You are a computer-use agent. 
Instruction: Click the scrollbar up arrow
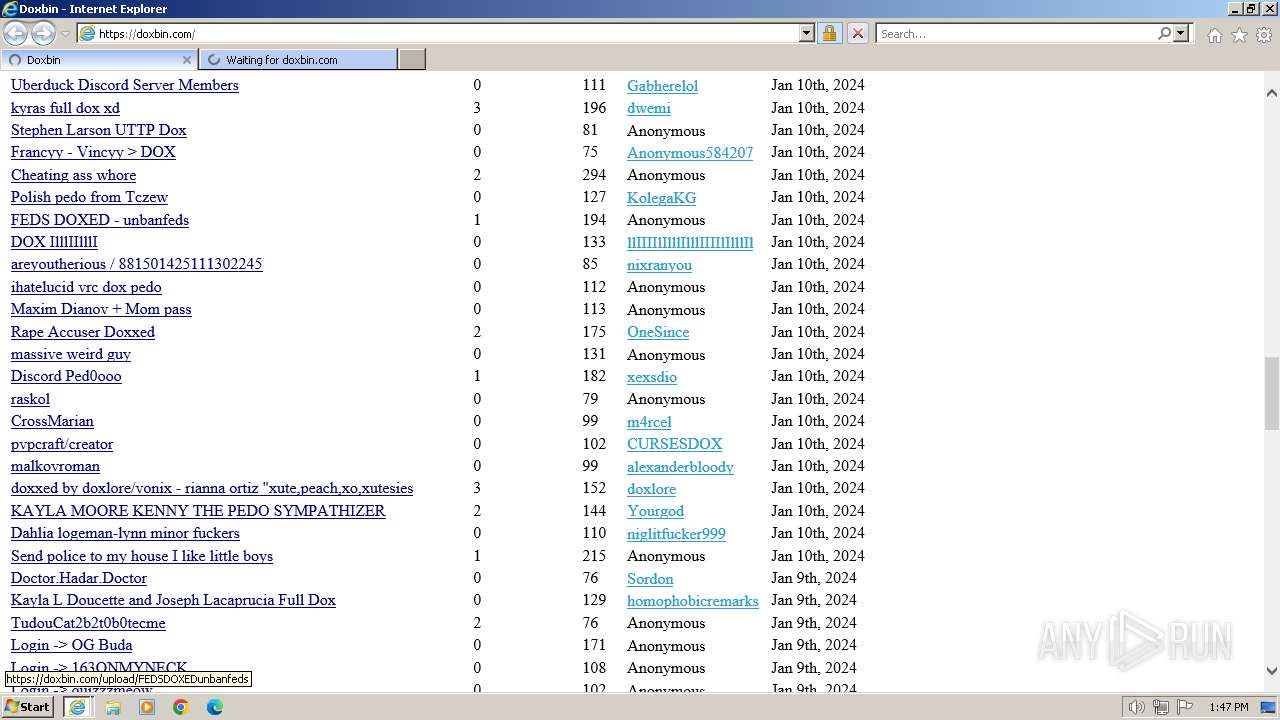pos(1271,93)
